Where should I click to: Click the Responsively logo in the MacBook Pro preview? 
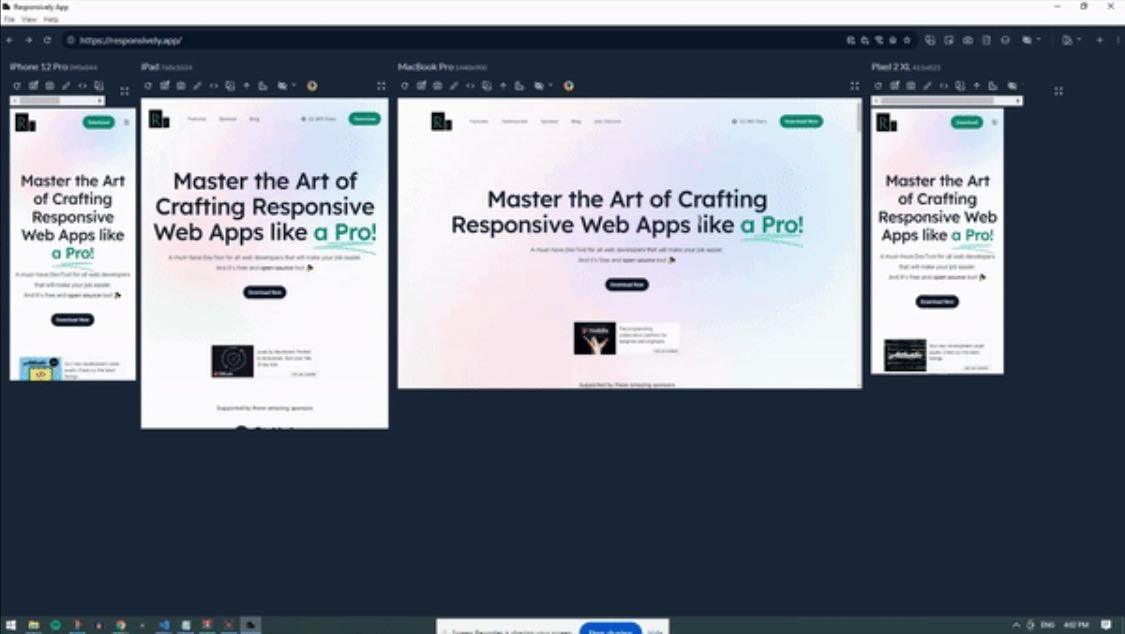pyautogui.click(x=441, y=122)
